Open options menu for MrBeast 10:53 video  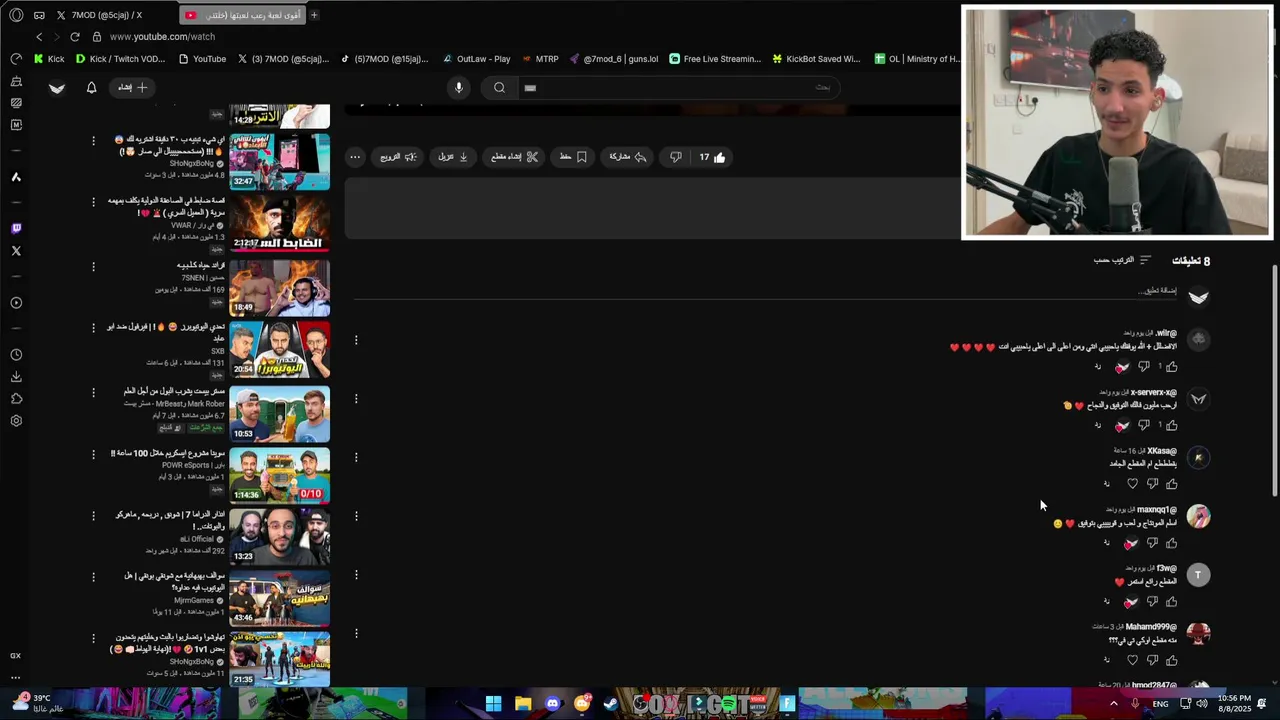coord(94,392)
